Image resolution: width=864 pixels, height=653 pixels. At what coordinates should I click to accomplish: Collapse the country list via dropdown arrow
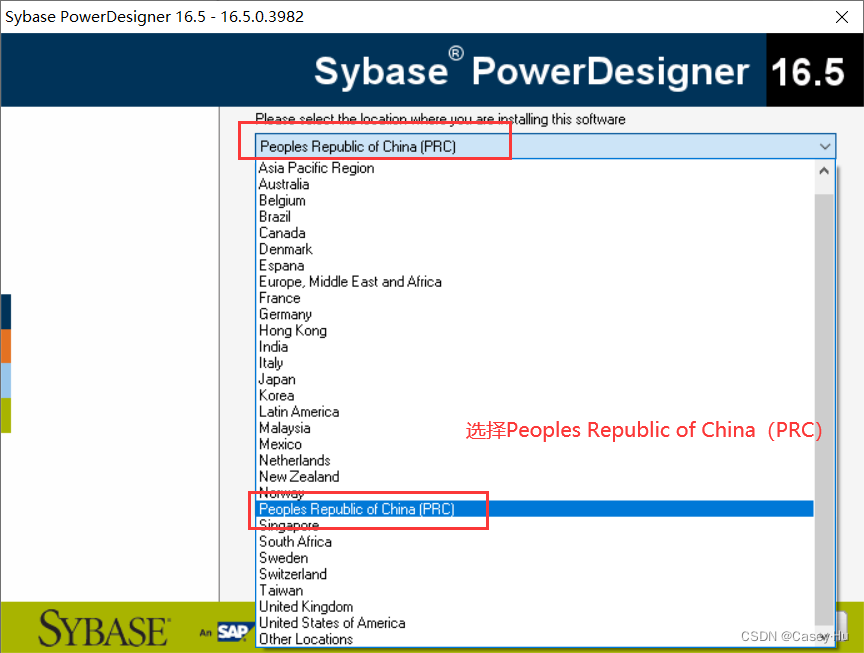tap(825, 146)
